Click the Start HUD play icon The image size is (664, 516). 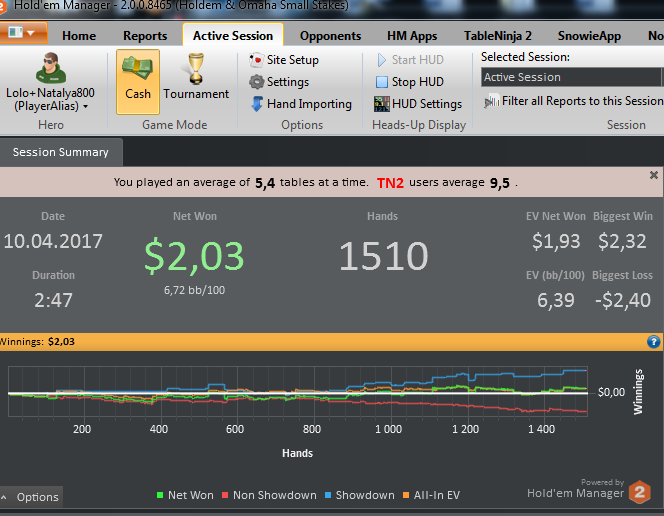click(382, 60)
